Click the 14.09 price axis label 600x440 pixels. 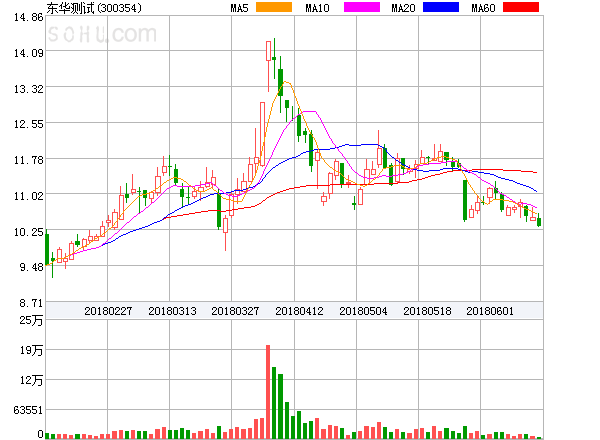coord(28,53)
